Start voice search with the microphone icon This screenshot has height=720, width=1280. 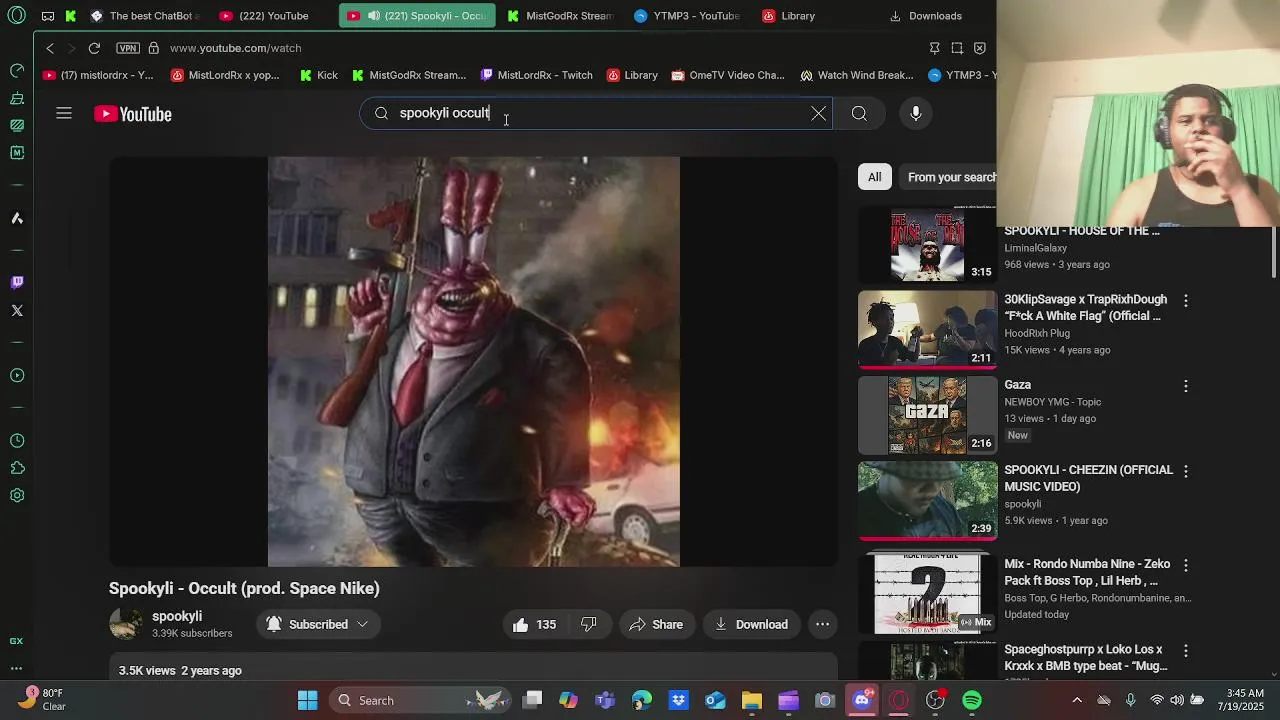(x=916, y=113)
